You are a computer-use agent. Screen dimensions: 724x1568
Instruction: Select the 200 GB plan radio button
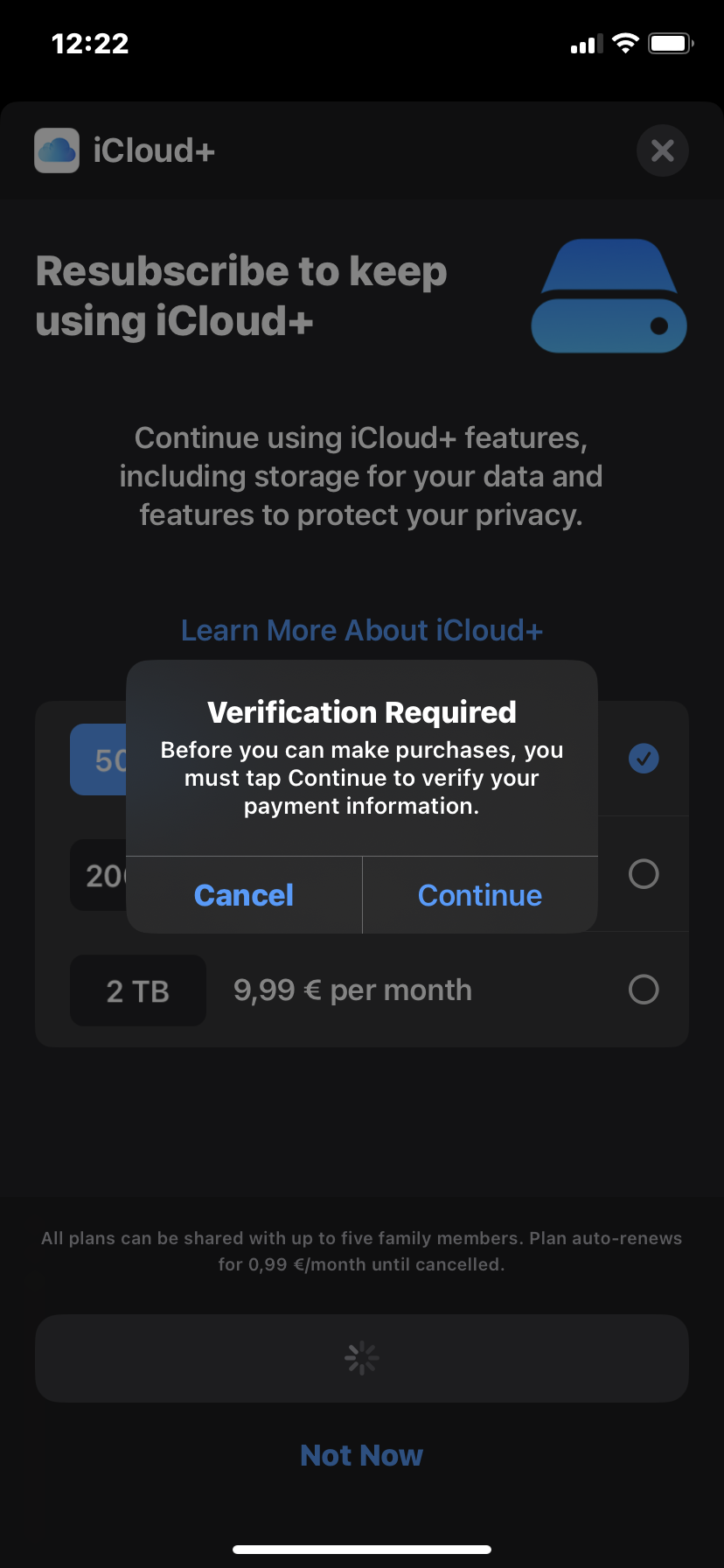point(644,874)
